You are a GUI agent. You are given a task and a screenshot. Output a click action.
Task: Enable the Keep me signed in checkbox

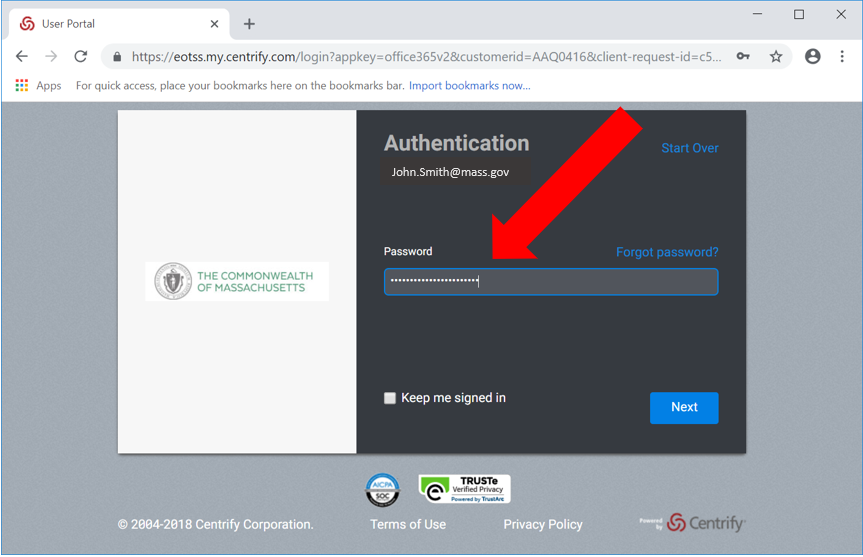[390, 398]
